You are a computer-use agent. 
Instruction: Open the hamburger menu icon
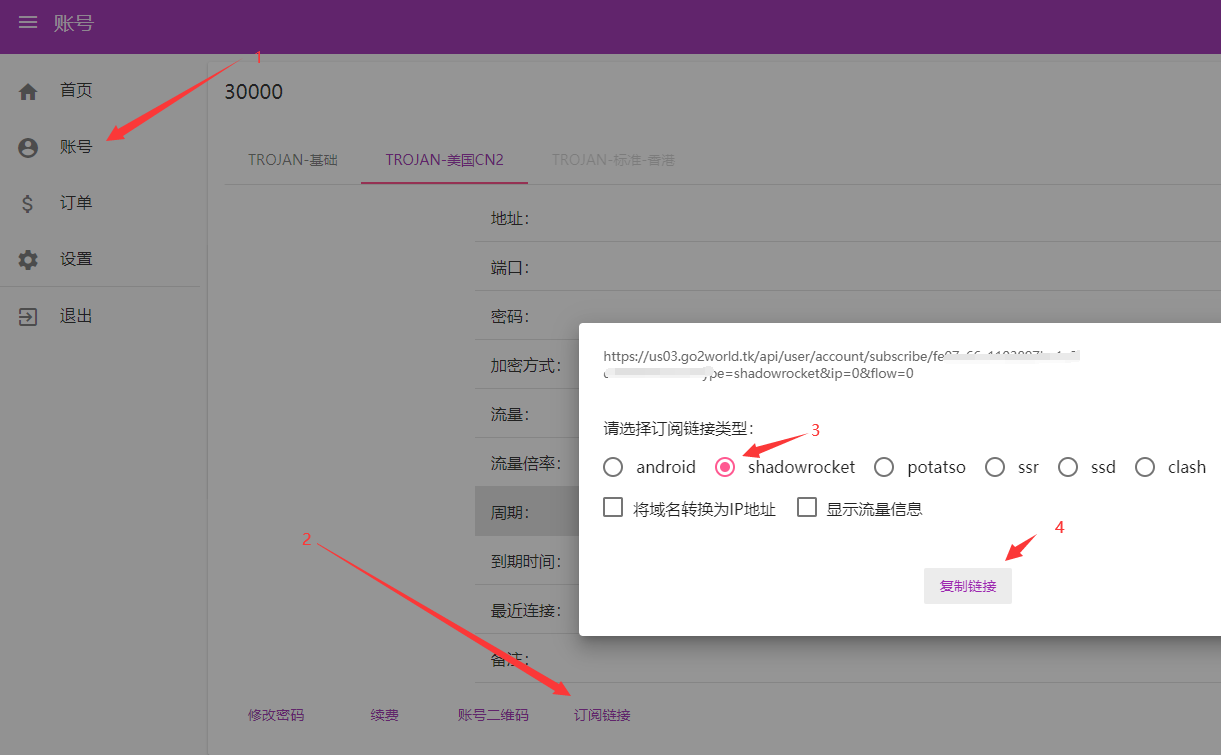[x=28, y=22]
